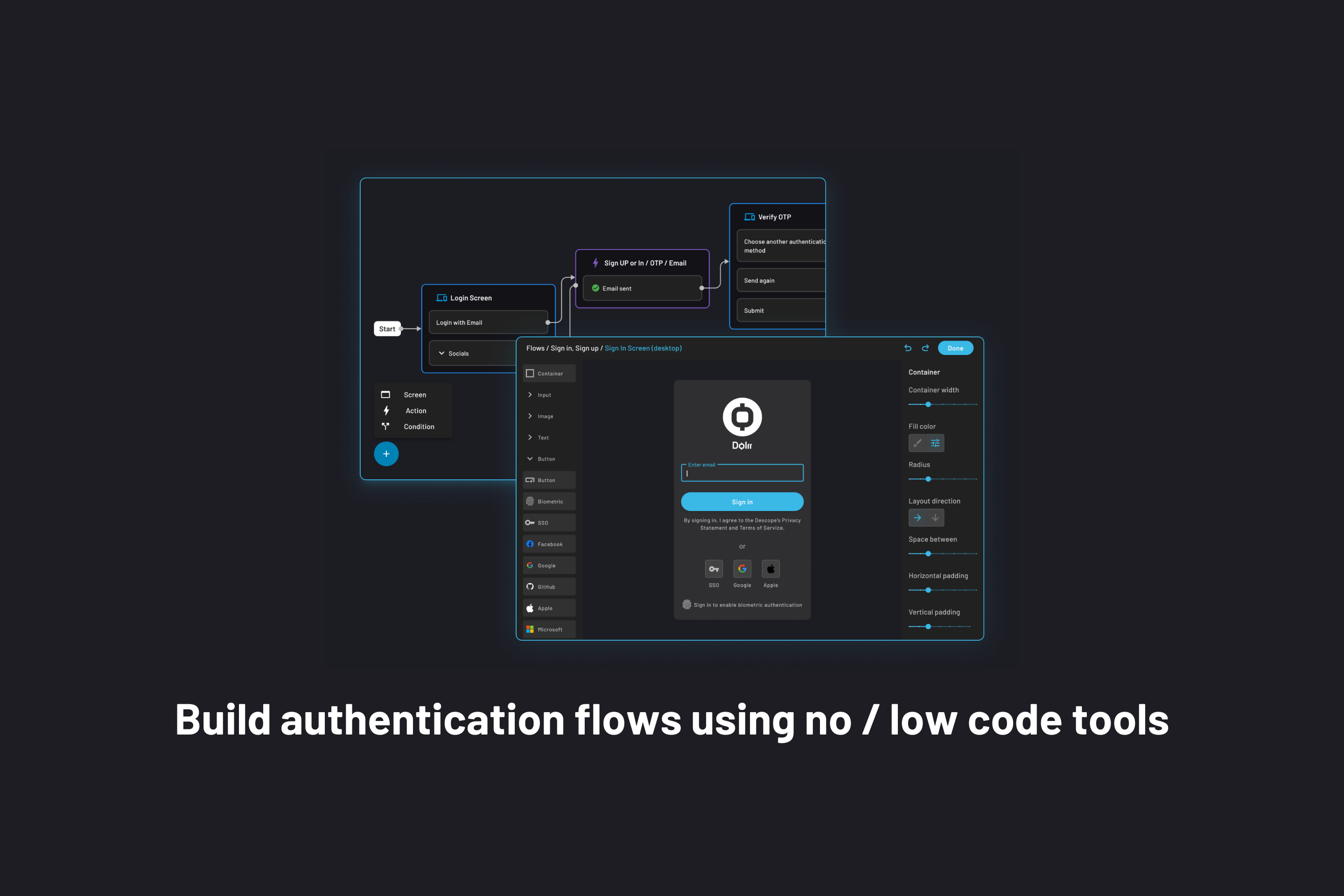
Task: Add the GitHub login component
Action: point(549,586)
